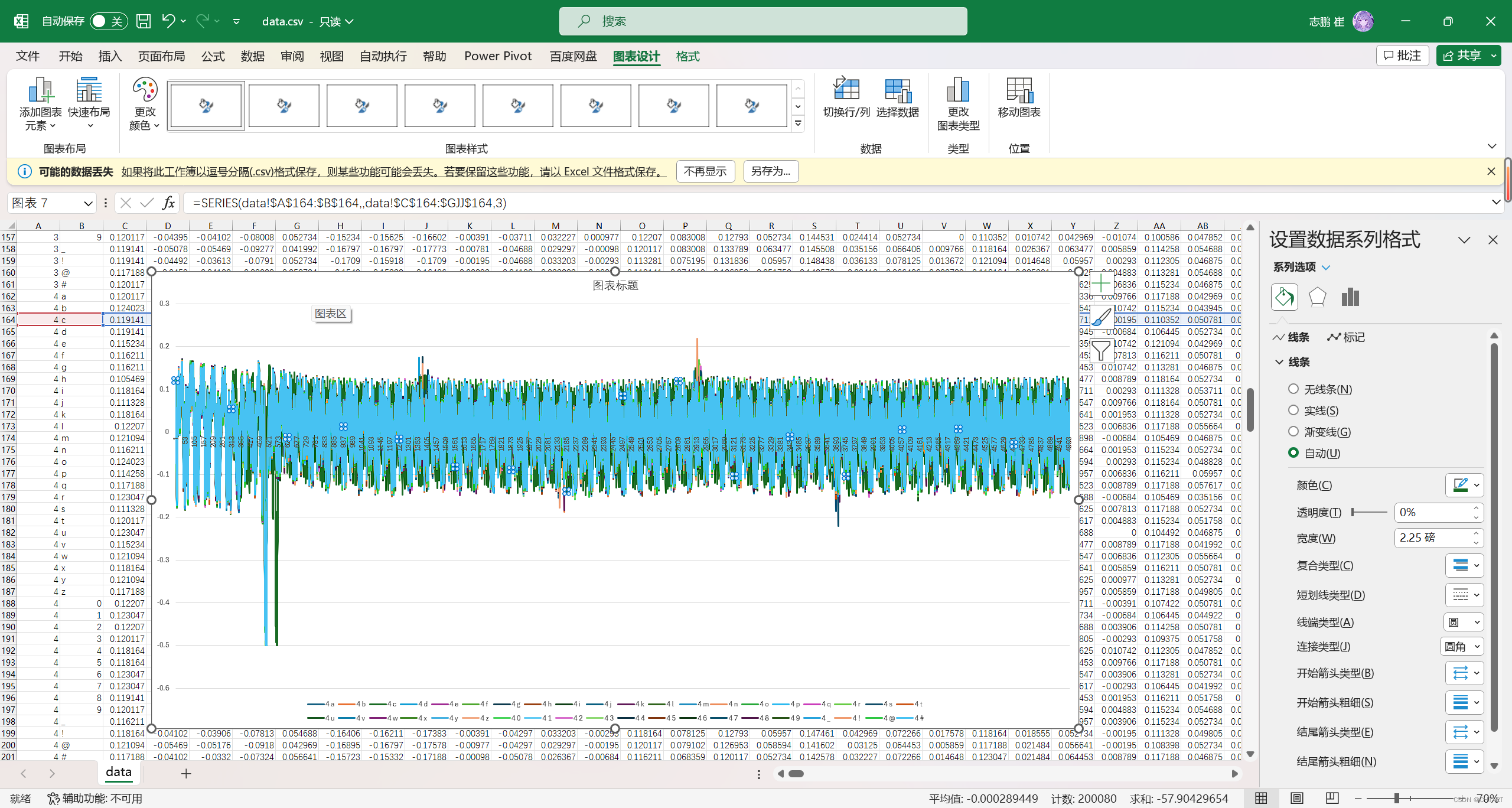The height and width of the screenshot is (808, 1512).
Task: Open the Select Data tool
Action: (897, 97)
